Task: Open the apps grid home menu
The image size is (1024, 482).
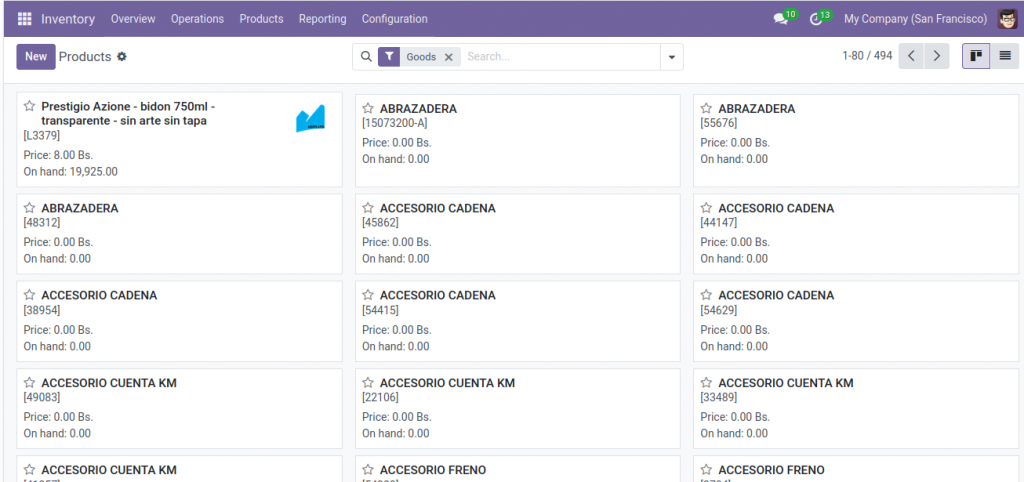Action: click(x=25, y=19)
